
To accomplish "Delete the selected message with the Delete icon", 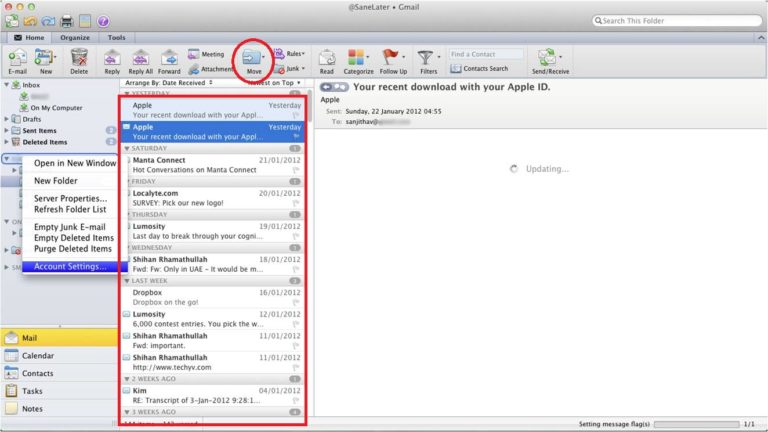I will [79, 59].
